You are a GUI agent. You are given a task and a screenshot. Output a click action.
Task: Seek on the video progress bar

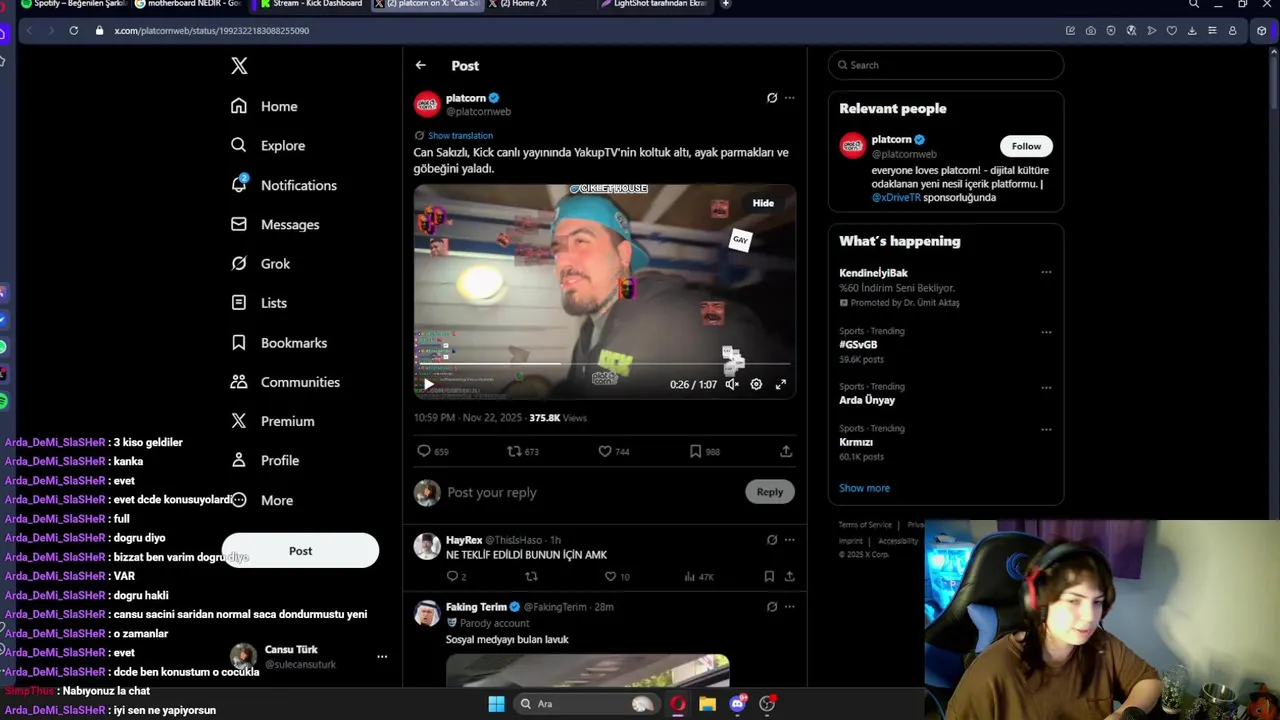coord(605,364)
